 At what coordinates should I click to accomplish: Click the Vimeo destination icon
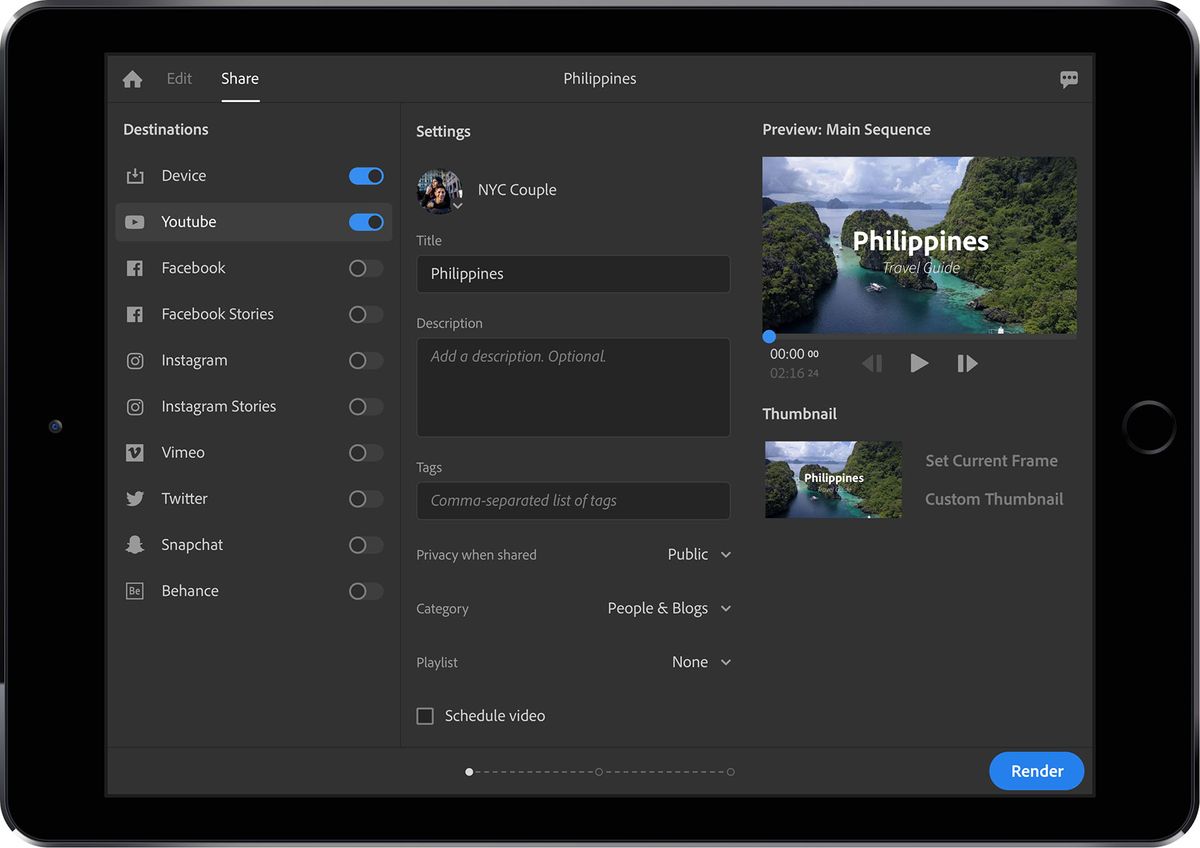point(134,452)
